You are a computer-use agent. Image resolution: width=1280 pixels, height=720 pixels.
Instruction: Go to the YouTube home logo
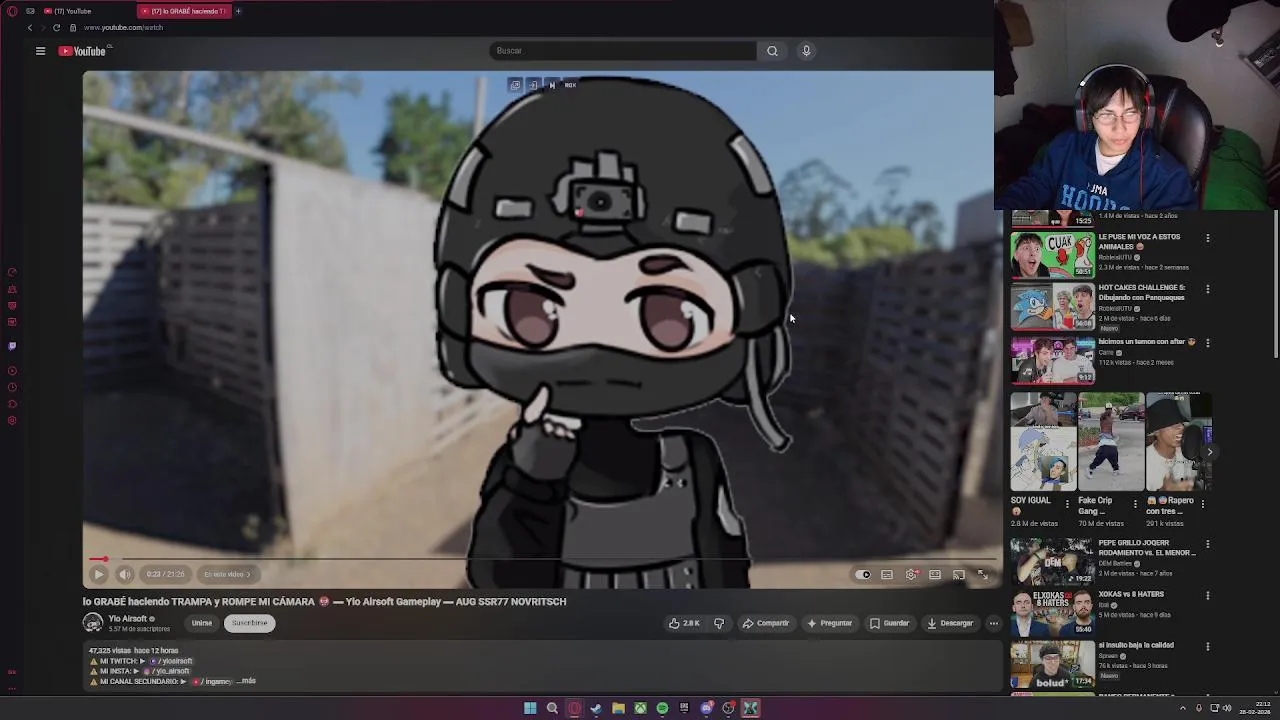84,51
